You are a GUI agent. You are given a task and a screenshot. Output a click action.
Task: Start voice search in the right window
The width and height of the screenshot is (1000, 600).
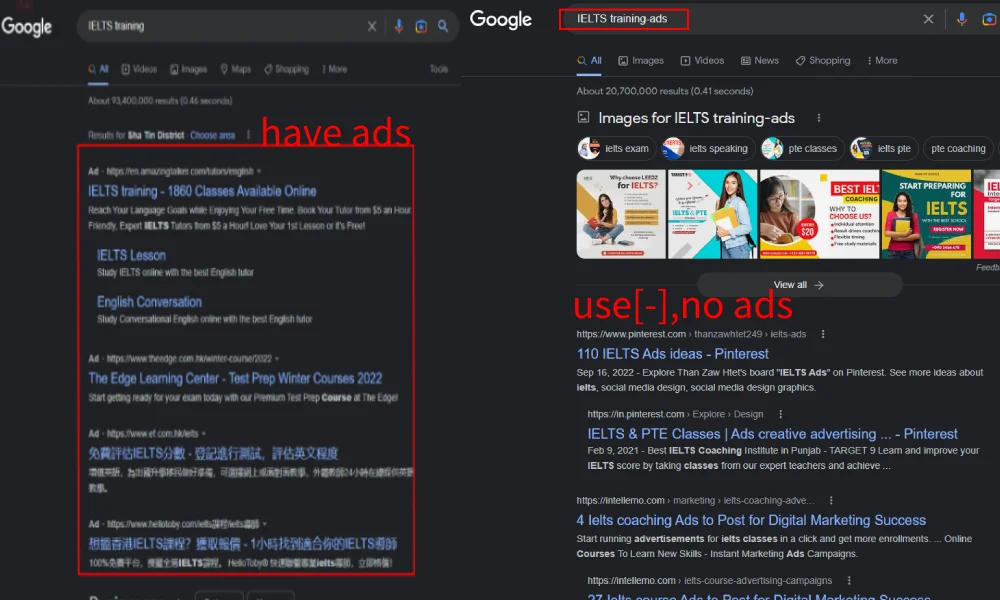click(962, 19)
